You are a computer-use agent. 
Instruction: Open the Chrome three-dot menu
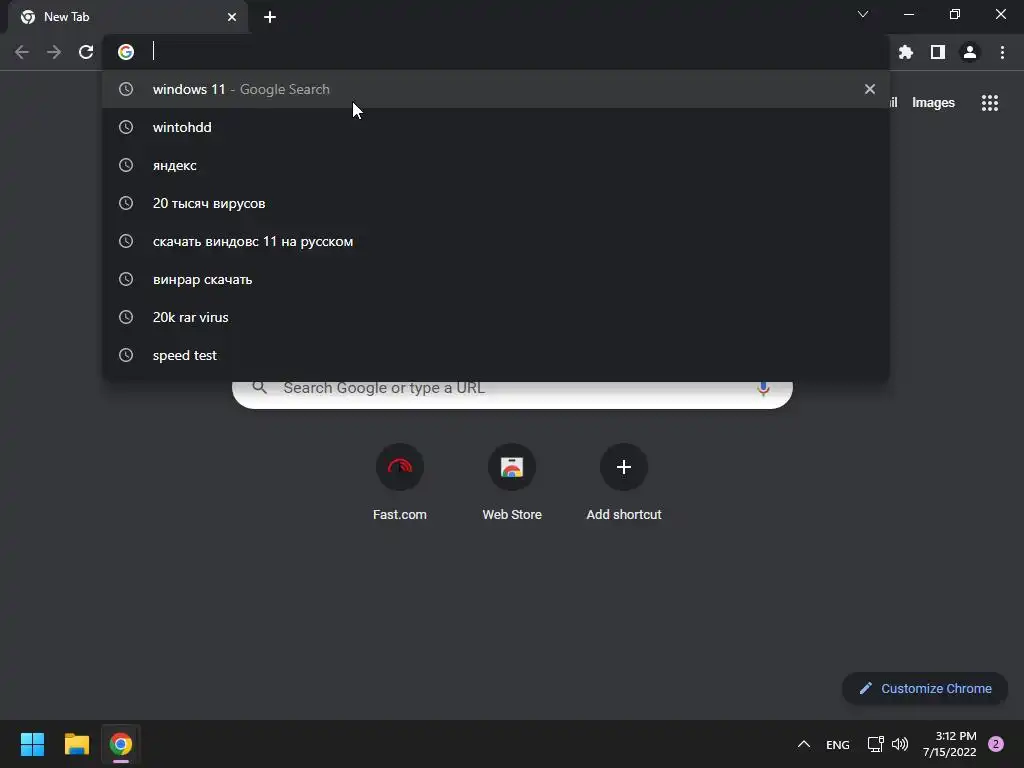pyautogui.click(x=1002, y=52)
